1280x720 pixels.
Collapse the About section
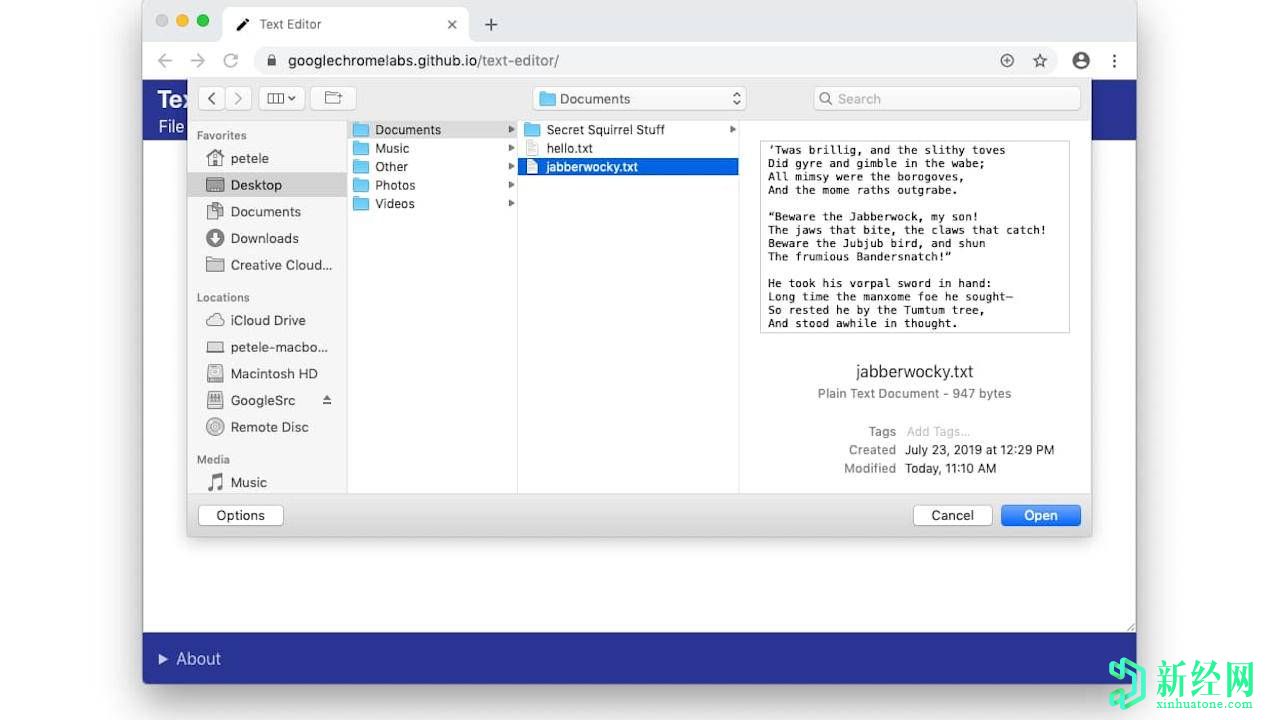[x=163, y=658]
